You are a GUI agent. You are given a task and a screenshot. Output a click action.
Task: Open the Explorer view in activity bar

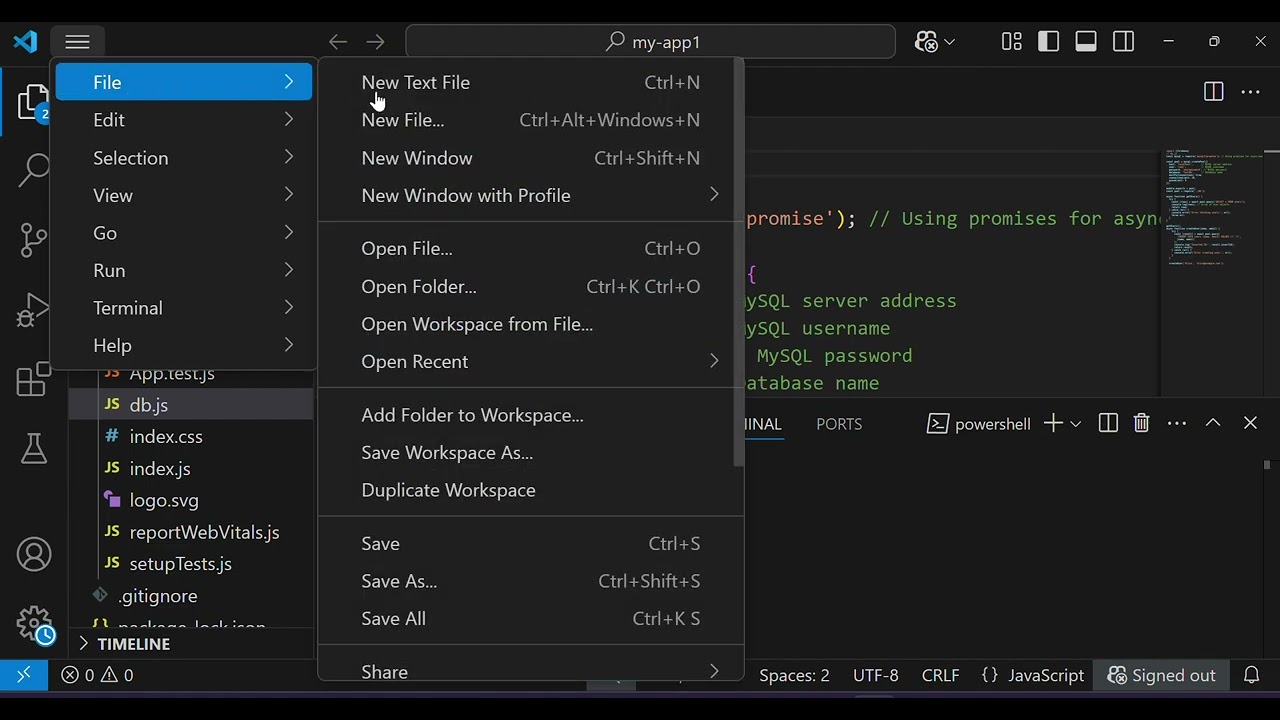tap(33, 103)
